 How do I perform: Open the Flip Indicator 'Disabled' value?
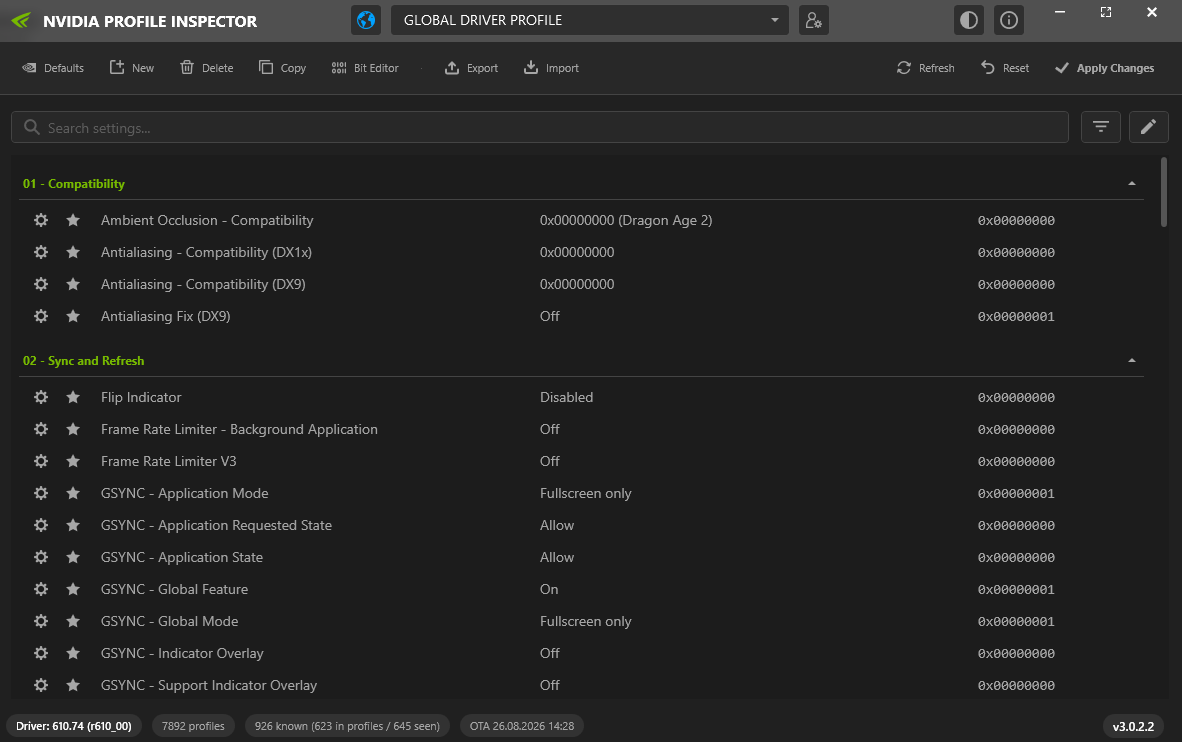click(x=566, y=397)
